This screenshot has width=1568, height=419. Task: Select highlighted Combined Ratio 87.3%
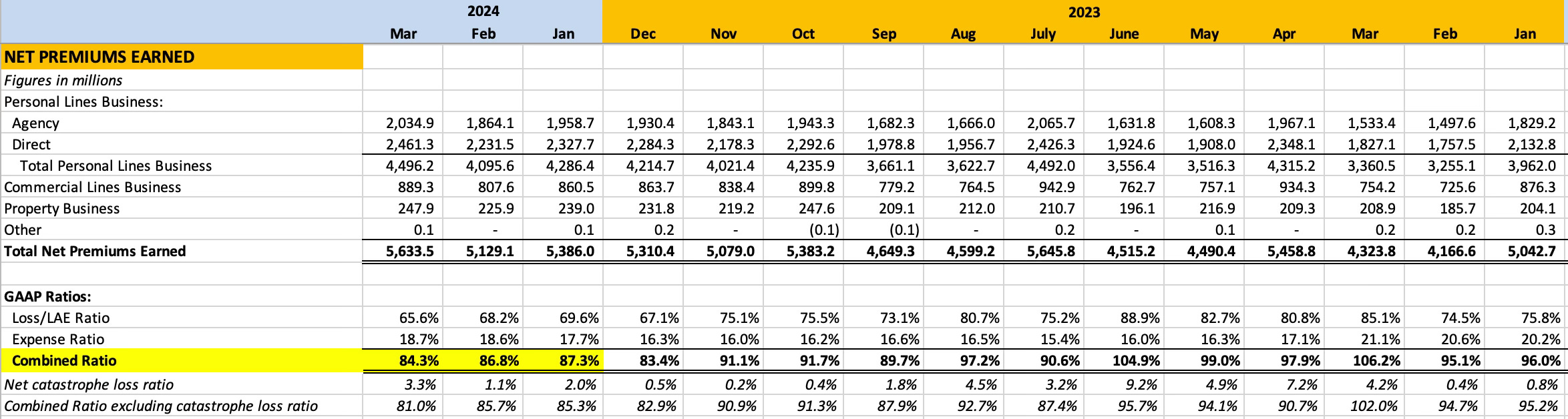coord(579,360)
